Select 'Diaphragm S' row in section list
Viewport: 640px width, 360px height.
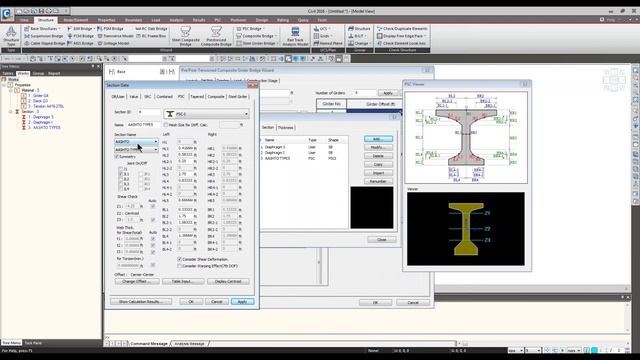(304, 147)
